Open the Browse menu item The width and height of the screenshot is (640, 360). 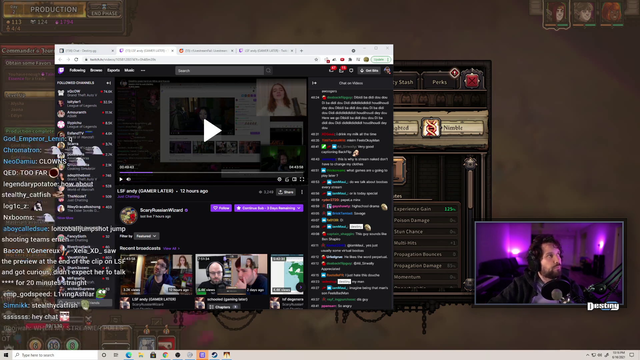[x=96, y=71]
